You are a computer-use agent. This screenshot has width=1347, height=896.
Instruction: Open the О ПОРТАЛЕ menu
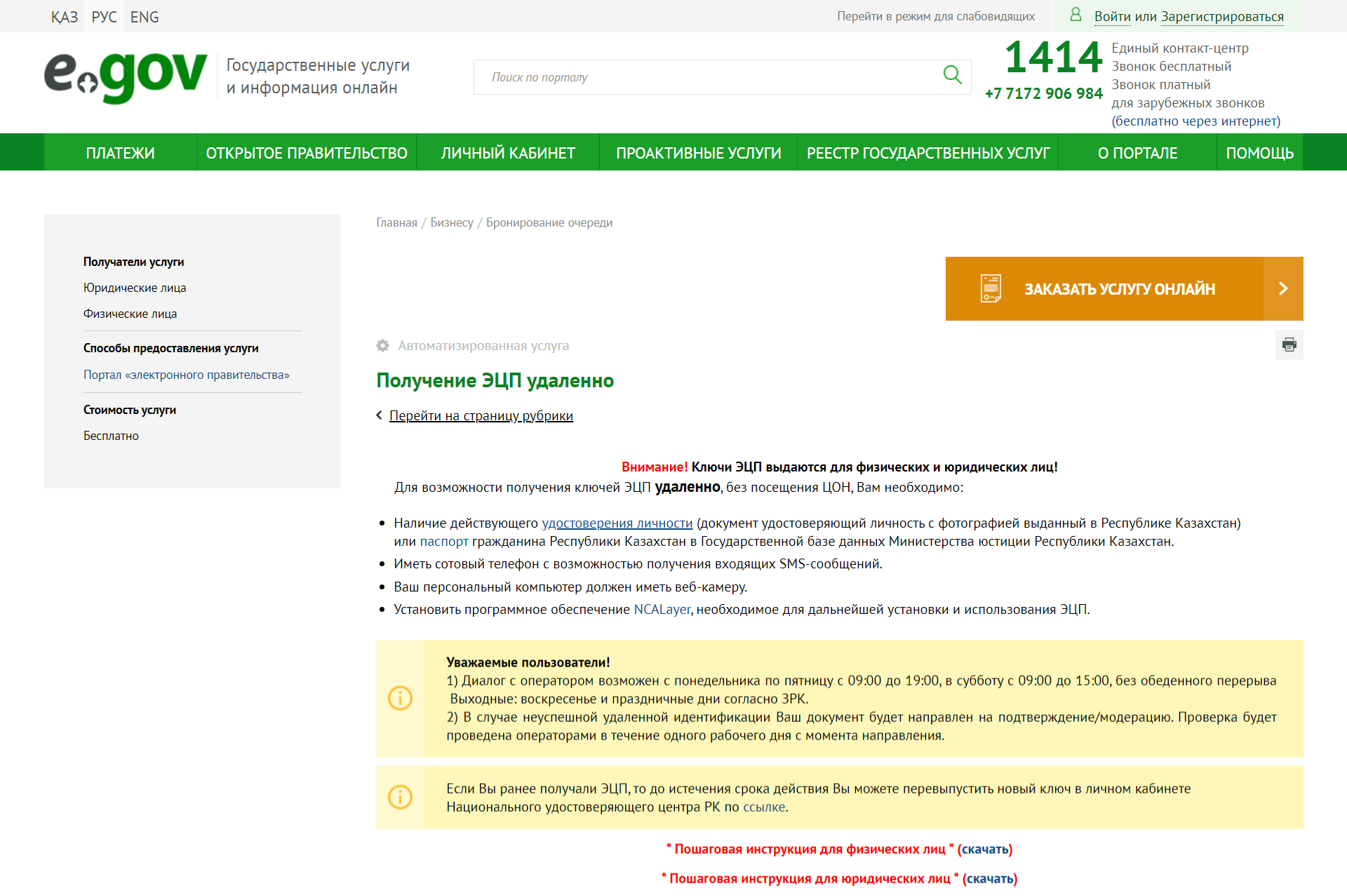click(1137, 153)
